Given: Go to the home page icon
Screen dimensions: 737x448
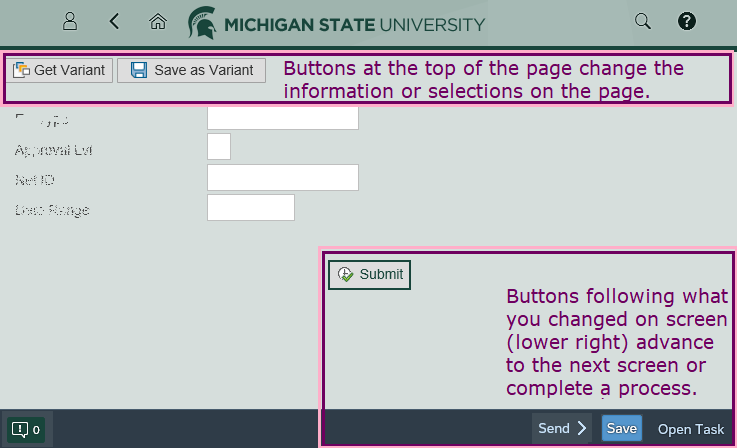Looking at the screenshot, I should [x=157, y=21].
